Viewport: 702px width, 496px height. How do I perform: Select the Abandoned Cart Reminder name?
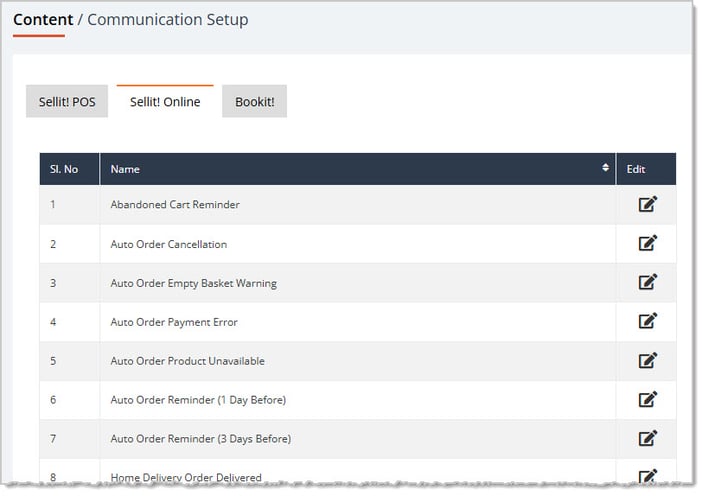click(x=175, y=205)
